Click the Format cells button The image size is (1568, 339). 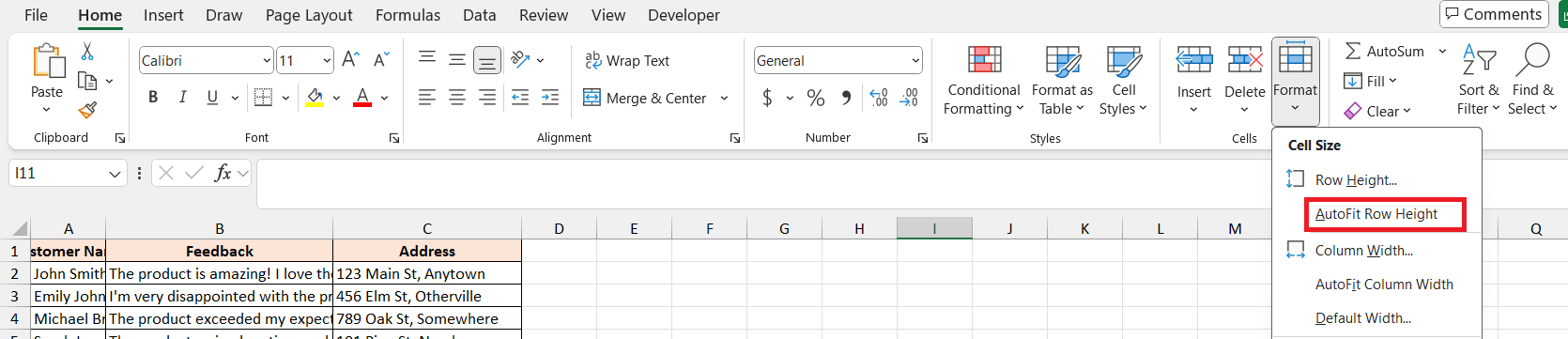tap(1296, 81)
